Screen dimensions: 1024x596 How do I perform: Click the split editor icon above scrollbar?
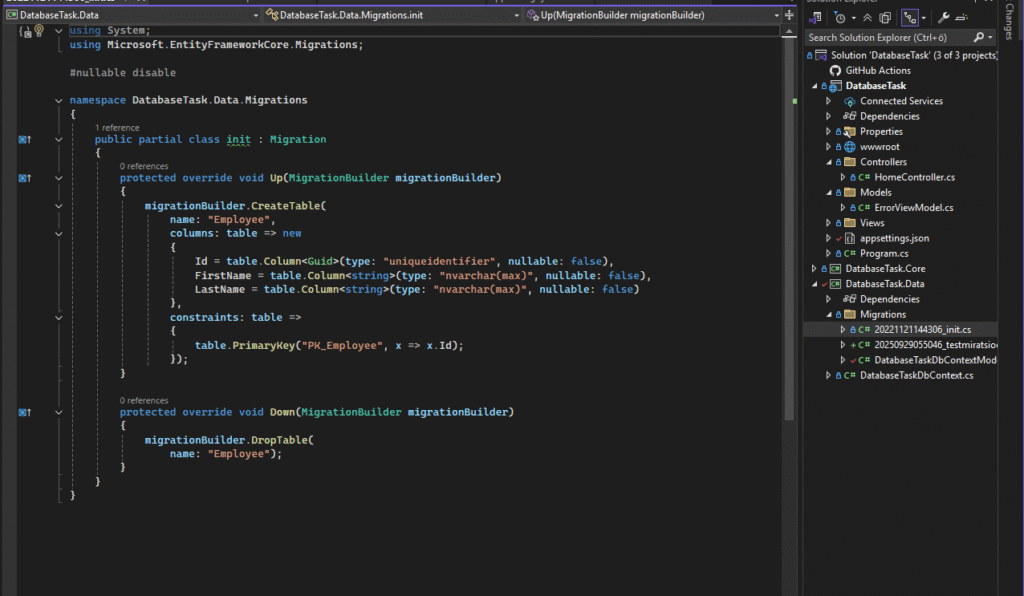click(x=789, y=16)
